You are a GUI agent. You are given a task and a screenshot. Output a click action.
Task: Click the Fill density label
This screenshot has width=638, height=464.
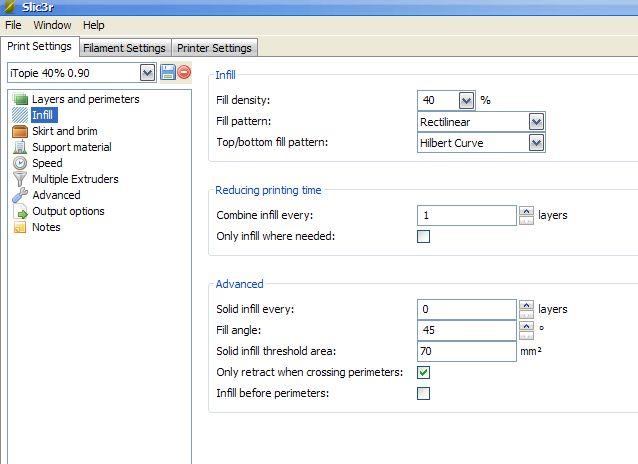pyautogui.click(x=243, y=100)
